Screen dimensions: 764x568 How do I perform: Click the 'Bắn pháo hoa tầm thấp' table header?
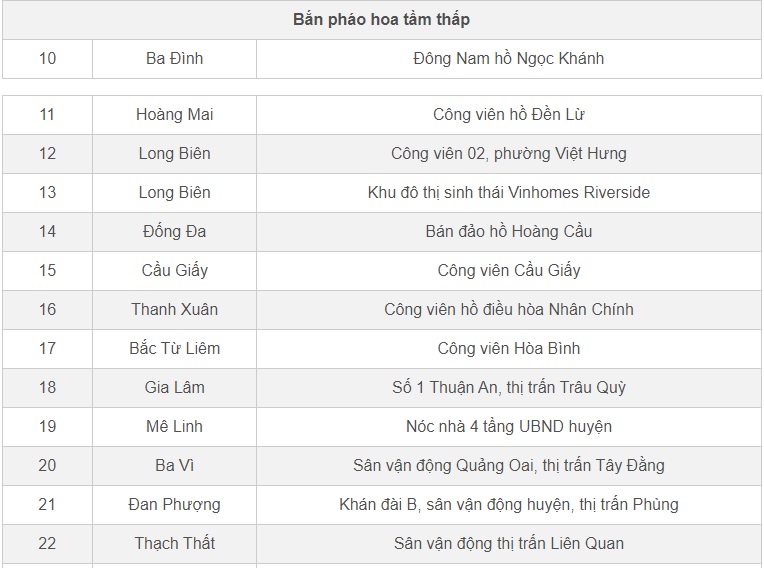381,19
